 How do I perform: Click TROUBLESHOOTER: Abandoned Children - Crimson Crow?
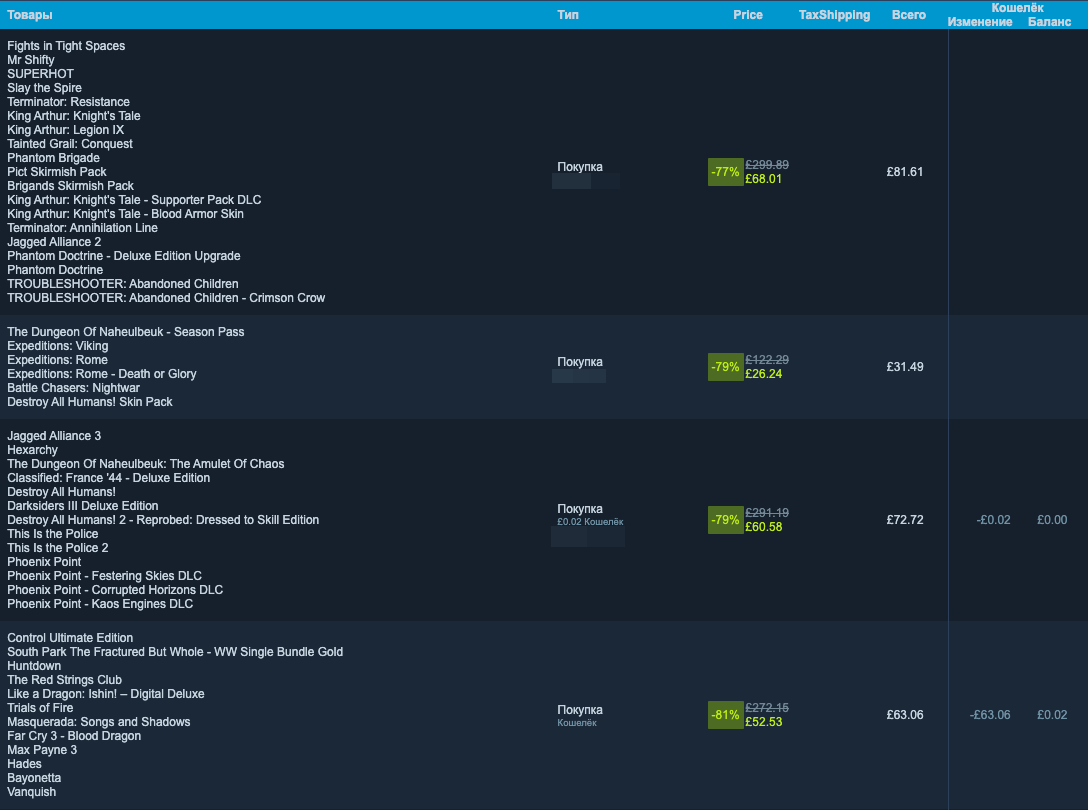tap(166, 298)
